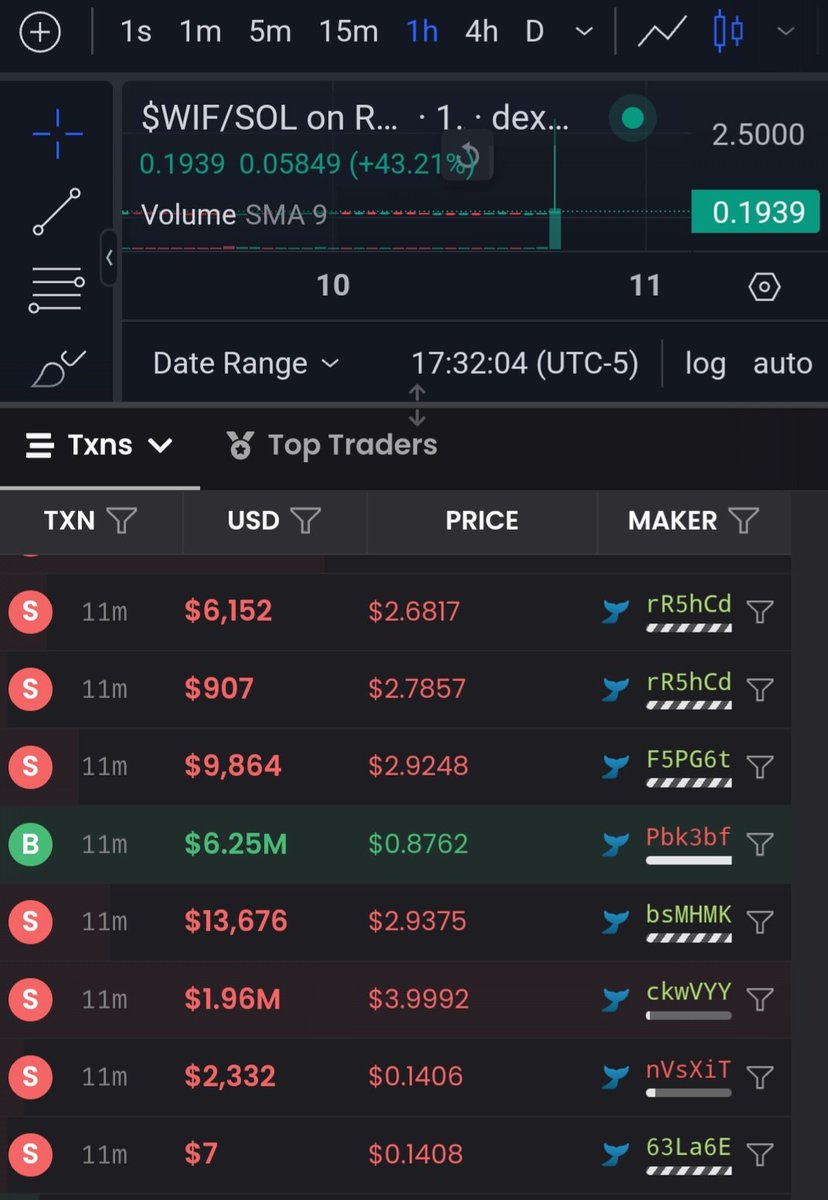Filter by TXN type funnel icon
Viewport: 828px width, 1200px height.
[x=121, y=520]
